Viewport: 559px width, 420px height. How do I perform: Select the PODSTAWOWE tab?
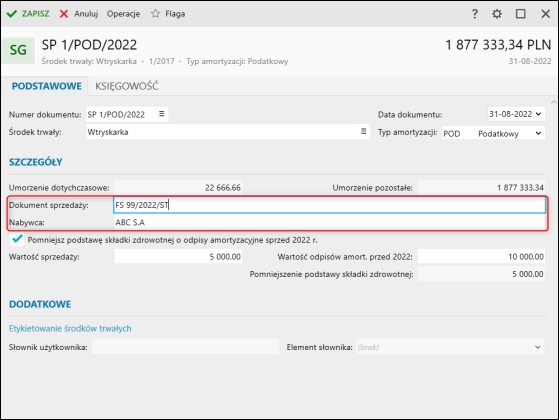point(47,86)
